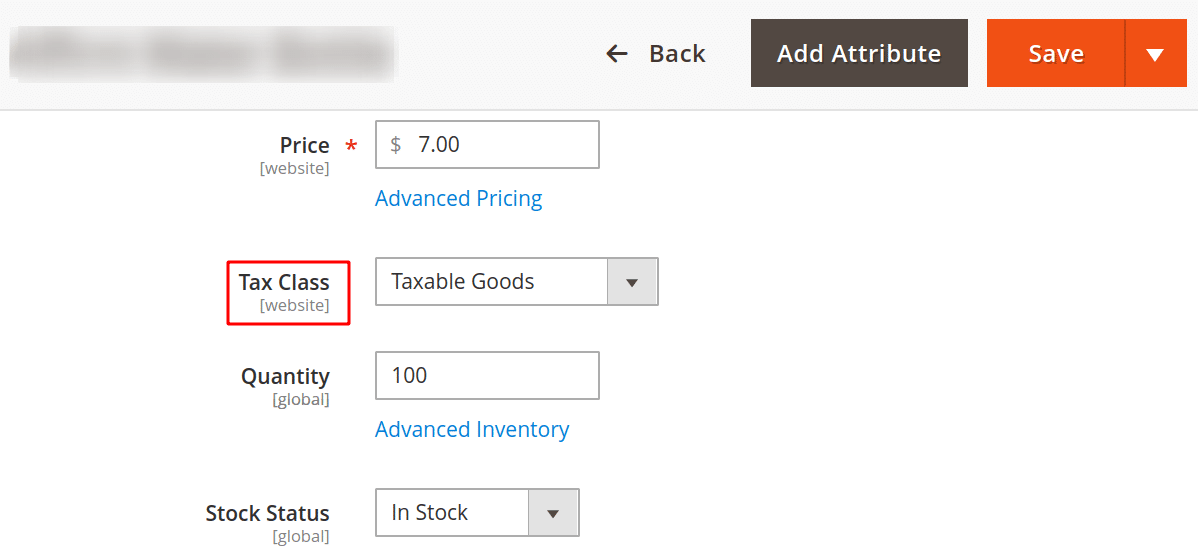1198x558 pixels.
Task: Save the product
Action: (1055, 54)
